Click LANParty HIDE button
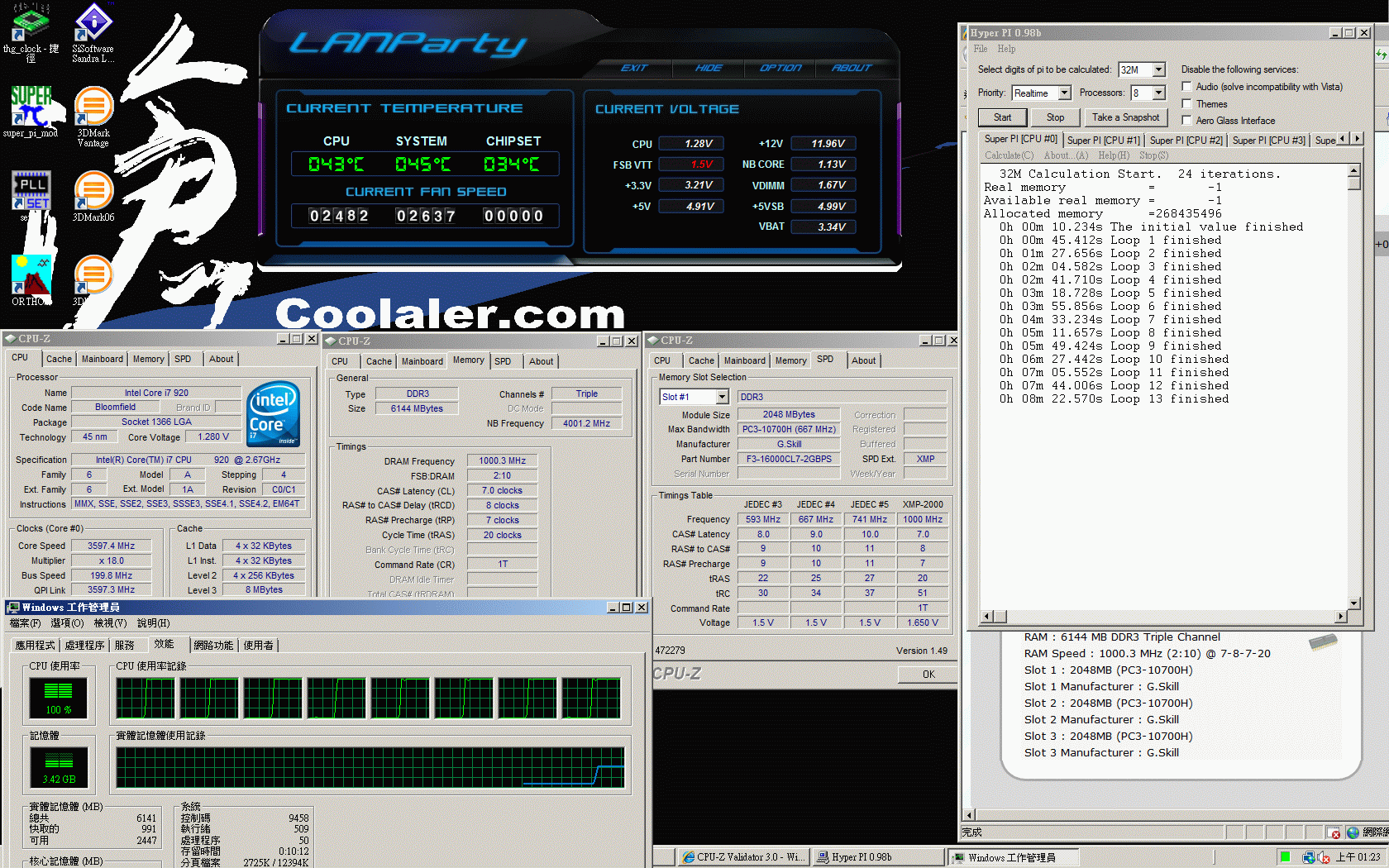Screen dimensions: 1389x868 [709, 68]
